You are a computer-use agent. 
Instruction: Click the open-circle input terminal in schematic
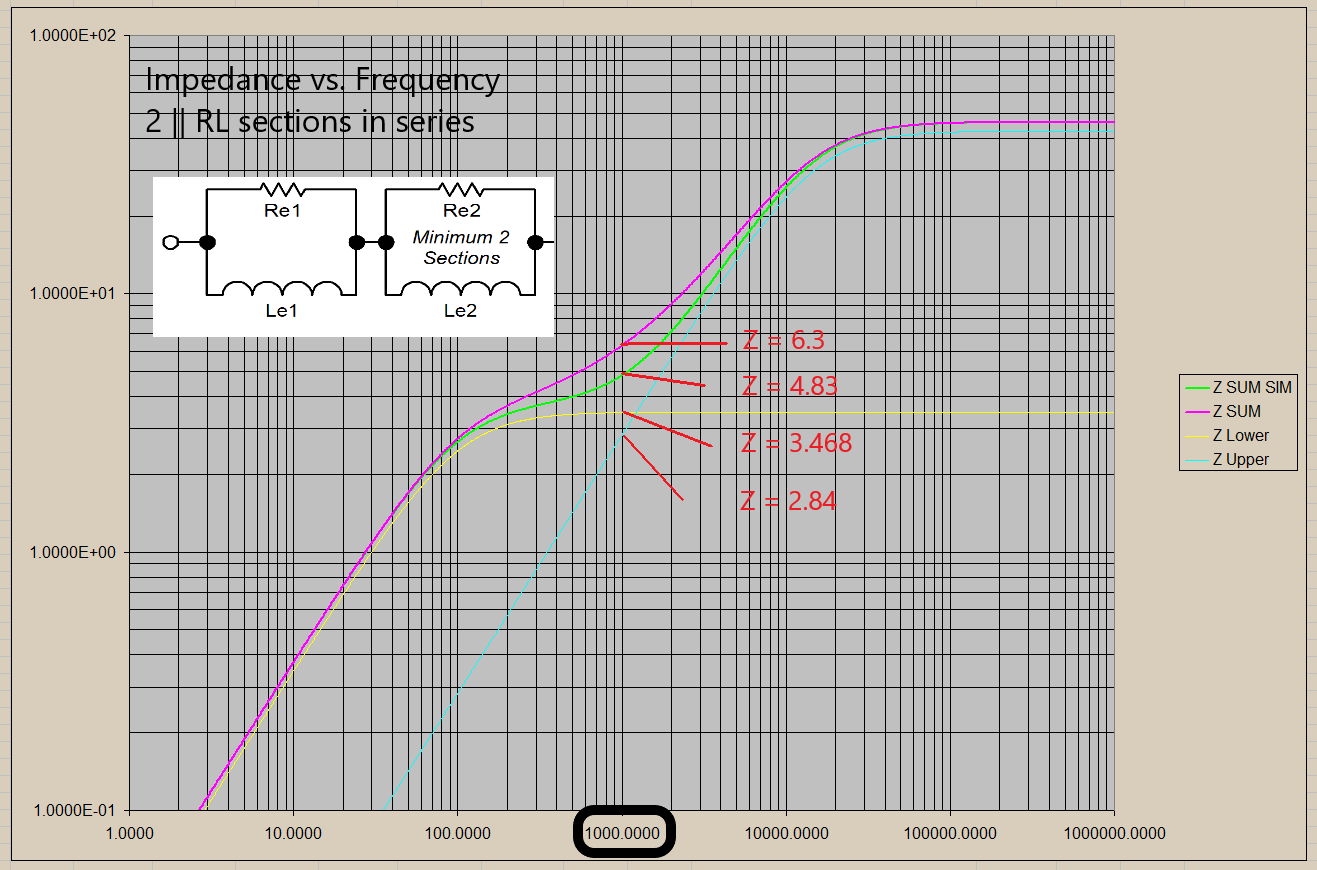171,242
